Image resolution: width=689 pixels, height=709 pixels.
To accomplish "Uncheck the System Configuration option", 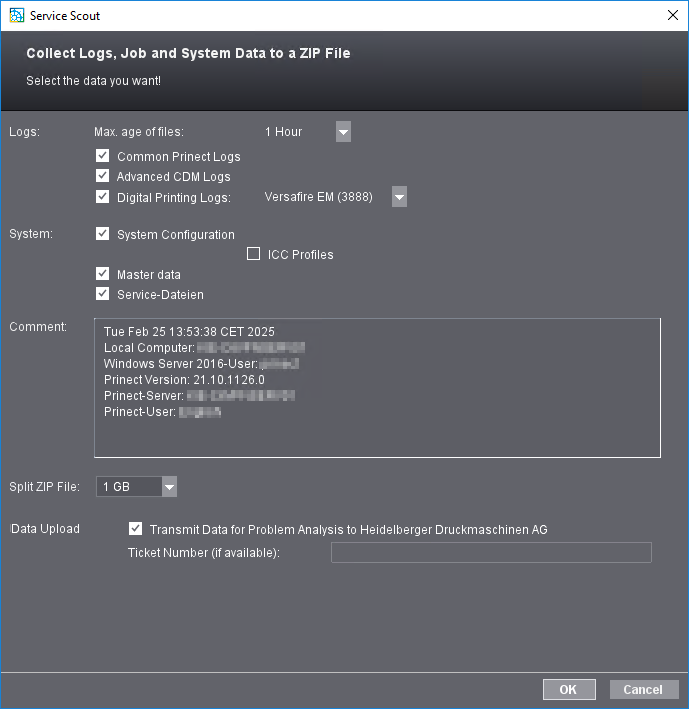I will pyautogui.click(x=102, y=234).
